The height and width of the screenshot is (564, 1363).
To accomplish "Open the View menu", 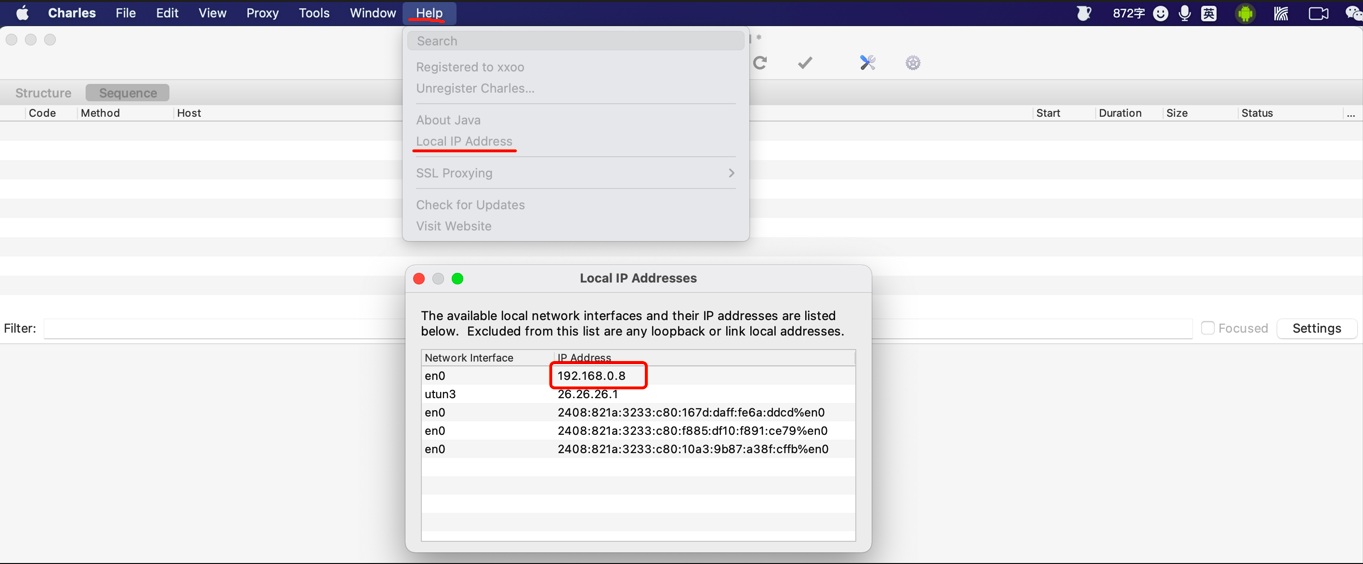I will point(212,13).
